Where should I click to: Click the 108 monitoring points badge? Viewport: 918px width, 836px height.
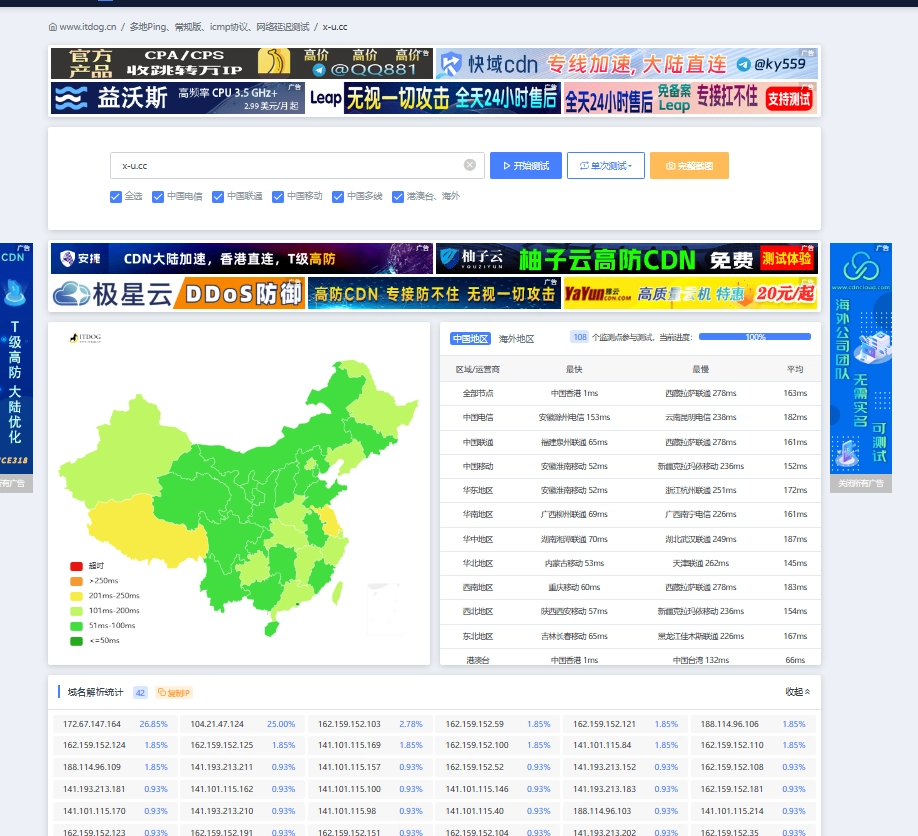tap(580, 337)
